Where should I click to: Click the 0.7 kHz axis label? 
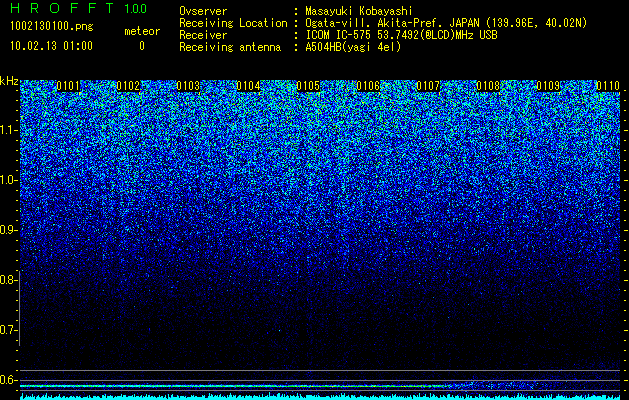(8, 330)
